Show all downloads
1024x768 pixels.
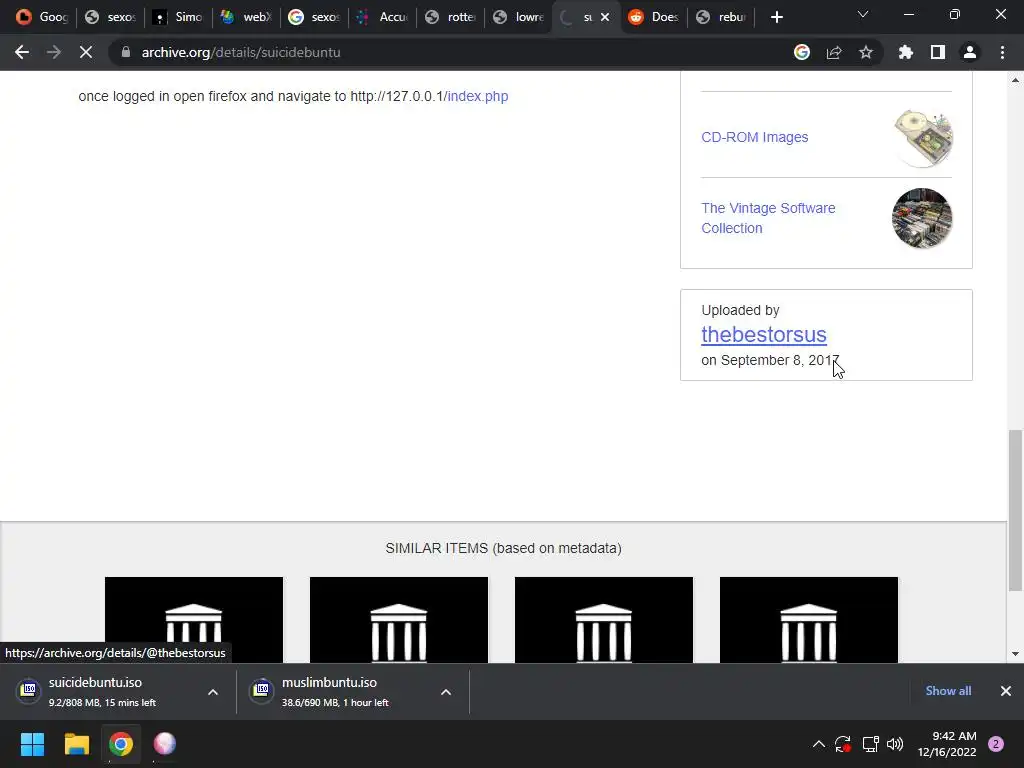(x=948, y=691)
